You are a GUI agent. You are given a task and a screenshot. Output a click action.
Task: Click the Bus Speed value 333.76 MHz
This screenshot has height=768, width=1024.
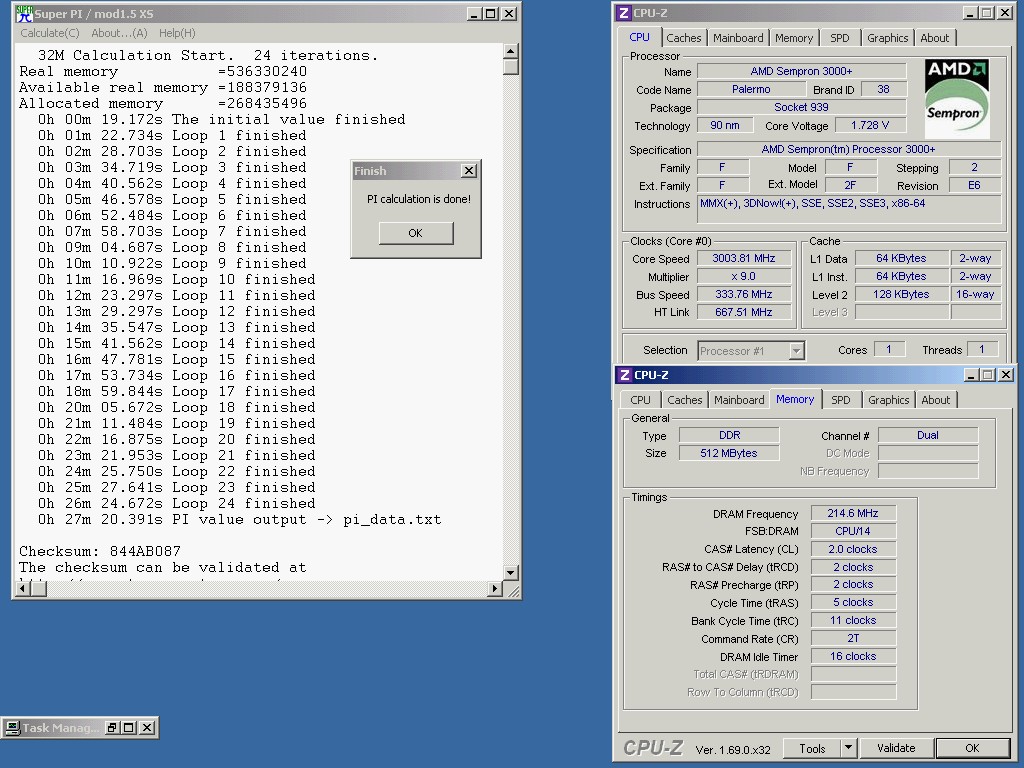click(x=744, y=294)
